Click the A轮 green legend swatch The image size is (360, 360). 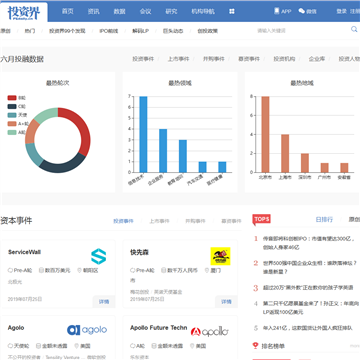click(12, 132)
